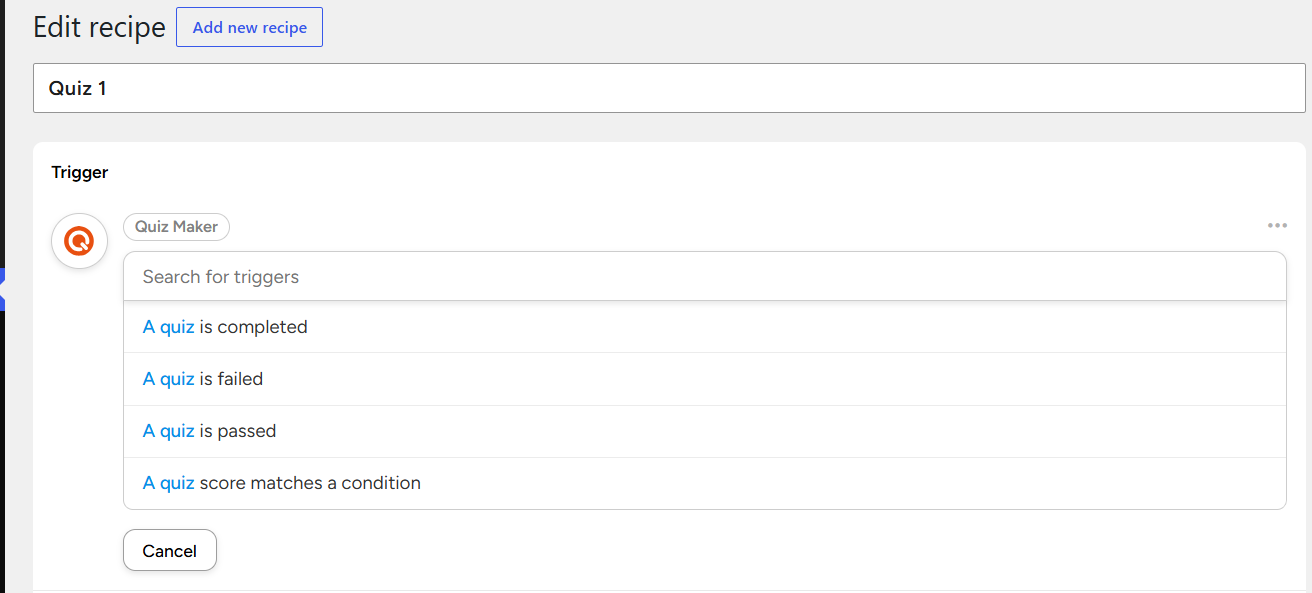1312x593 pixels.
Task: Choose 'A quiz is failed' trigger
Action: [704, 379]
